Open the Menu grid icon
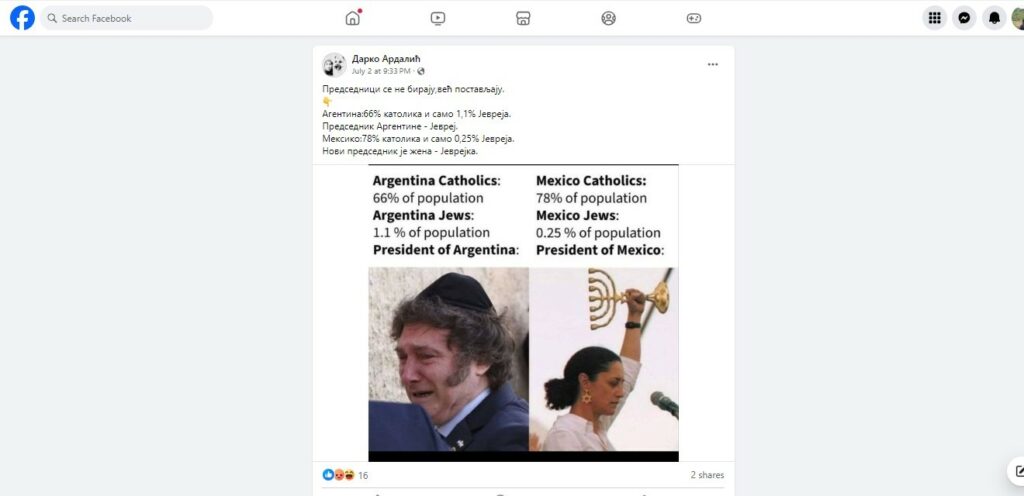 (x=935, y=18)
